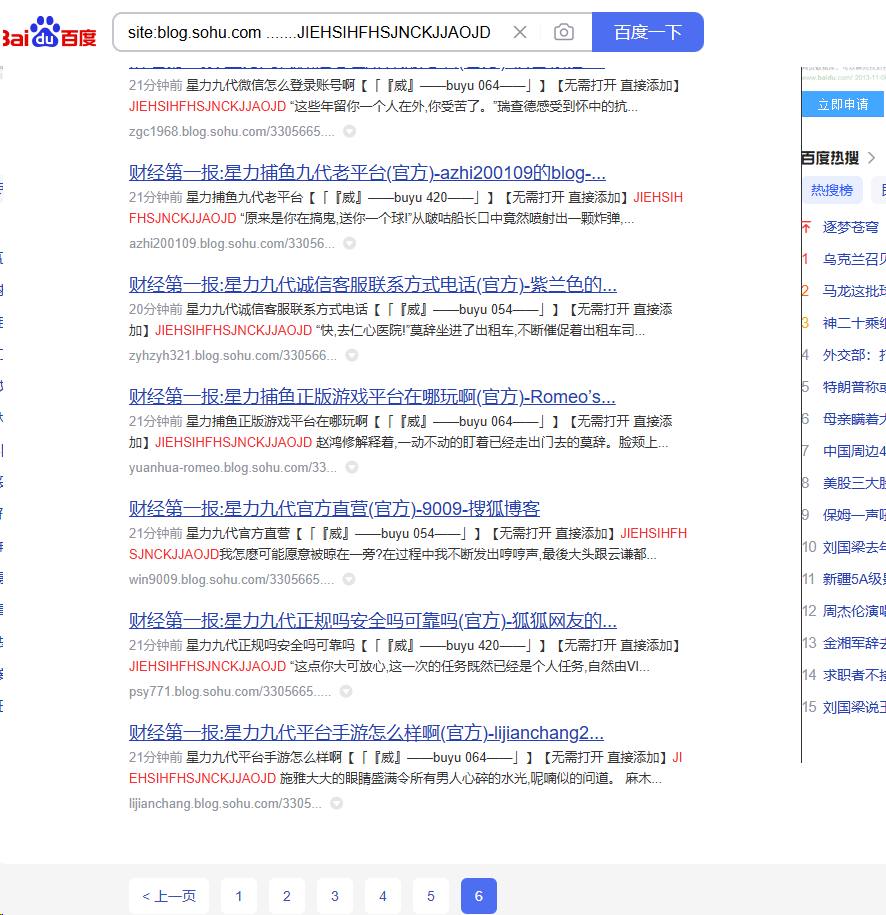Click URL azhi200109.blog.sohu.com
This screenshot has height=915, width=886.
[231, 243]
